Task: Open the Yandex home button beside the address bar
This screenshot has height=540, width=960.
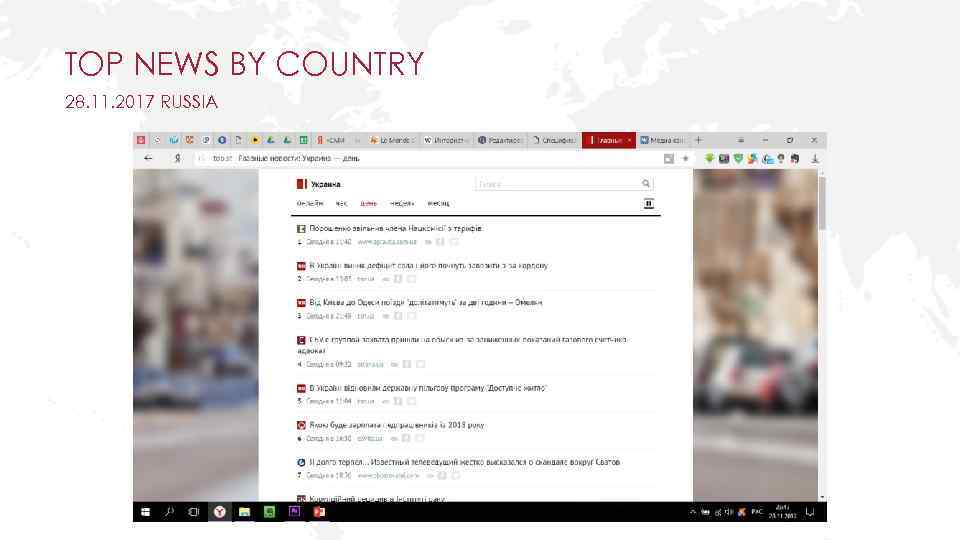Action: tap(178, 158)
